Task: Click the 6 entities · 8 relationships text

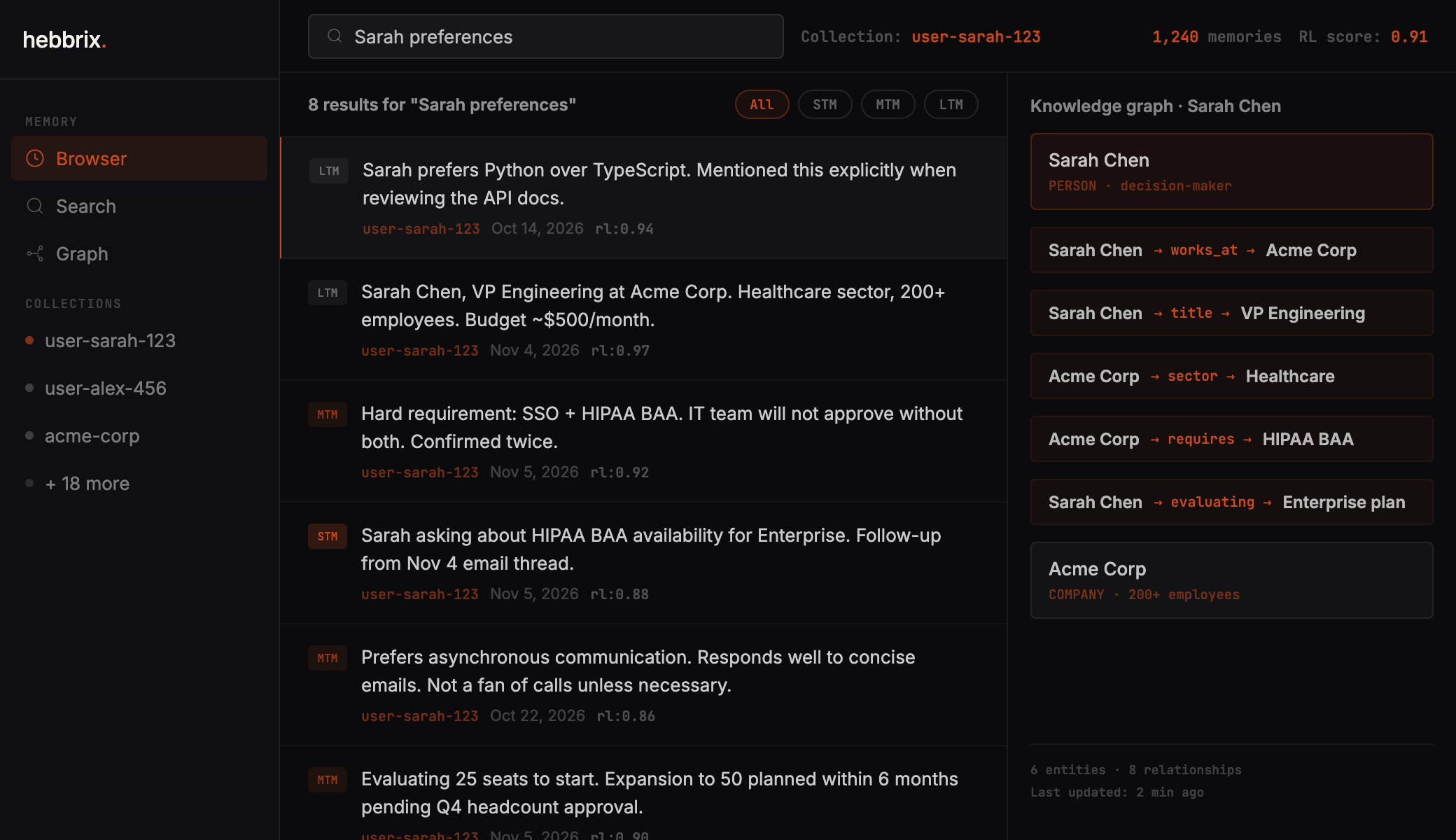Action: click(1135, 769)
